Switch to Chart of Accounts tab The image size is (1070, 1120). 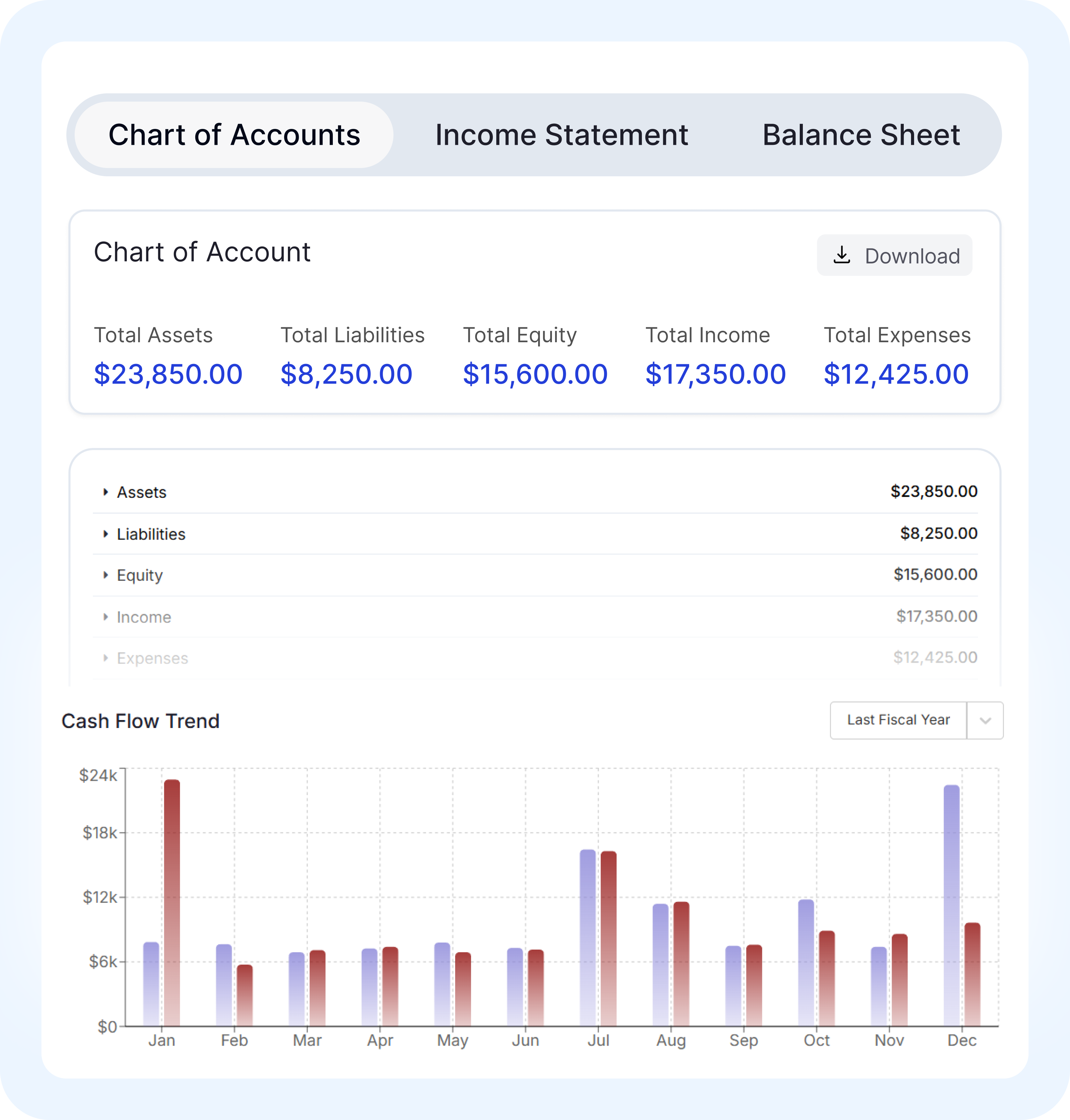tap(234, 135)
